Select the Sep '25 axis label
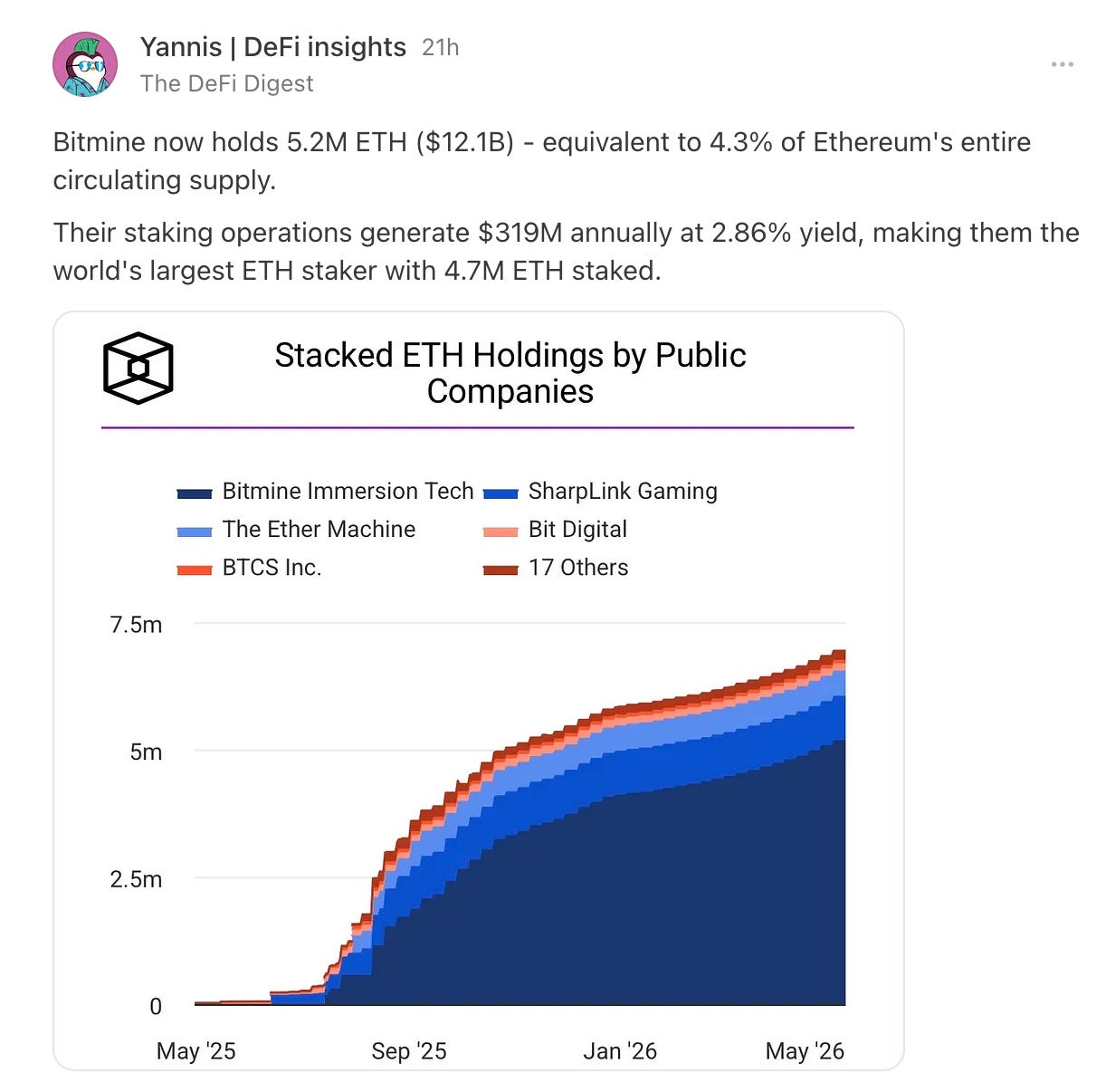The width and height of the screenshot is (1106, 1092). point(409,1051)
